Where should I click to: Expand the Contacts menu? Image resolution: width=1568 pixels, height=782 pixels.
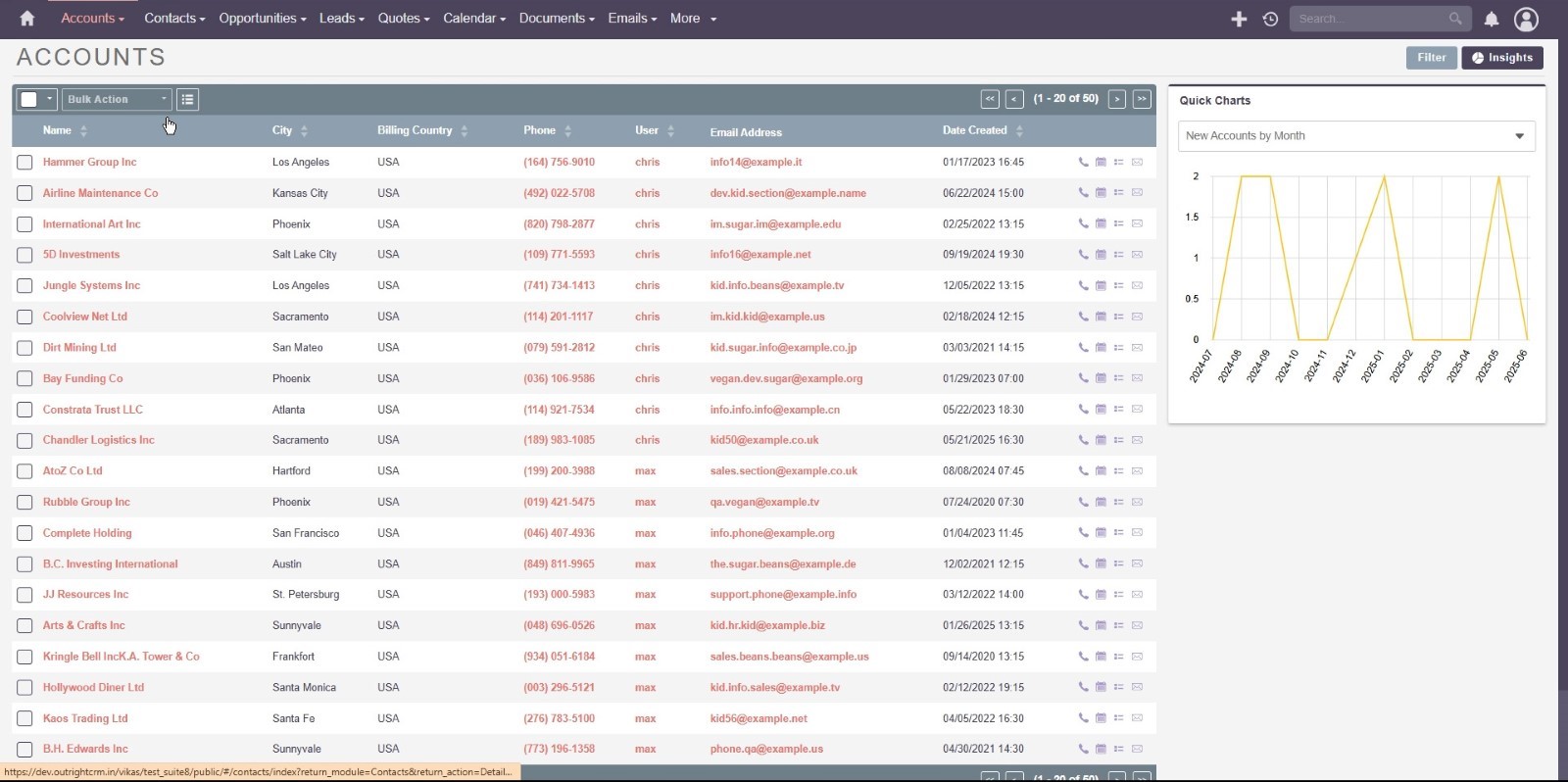click(174, 19)
